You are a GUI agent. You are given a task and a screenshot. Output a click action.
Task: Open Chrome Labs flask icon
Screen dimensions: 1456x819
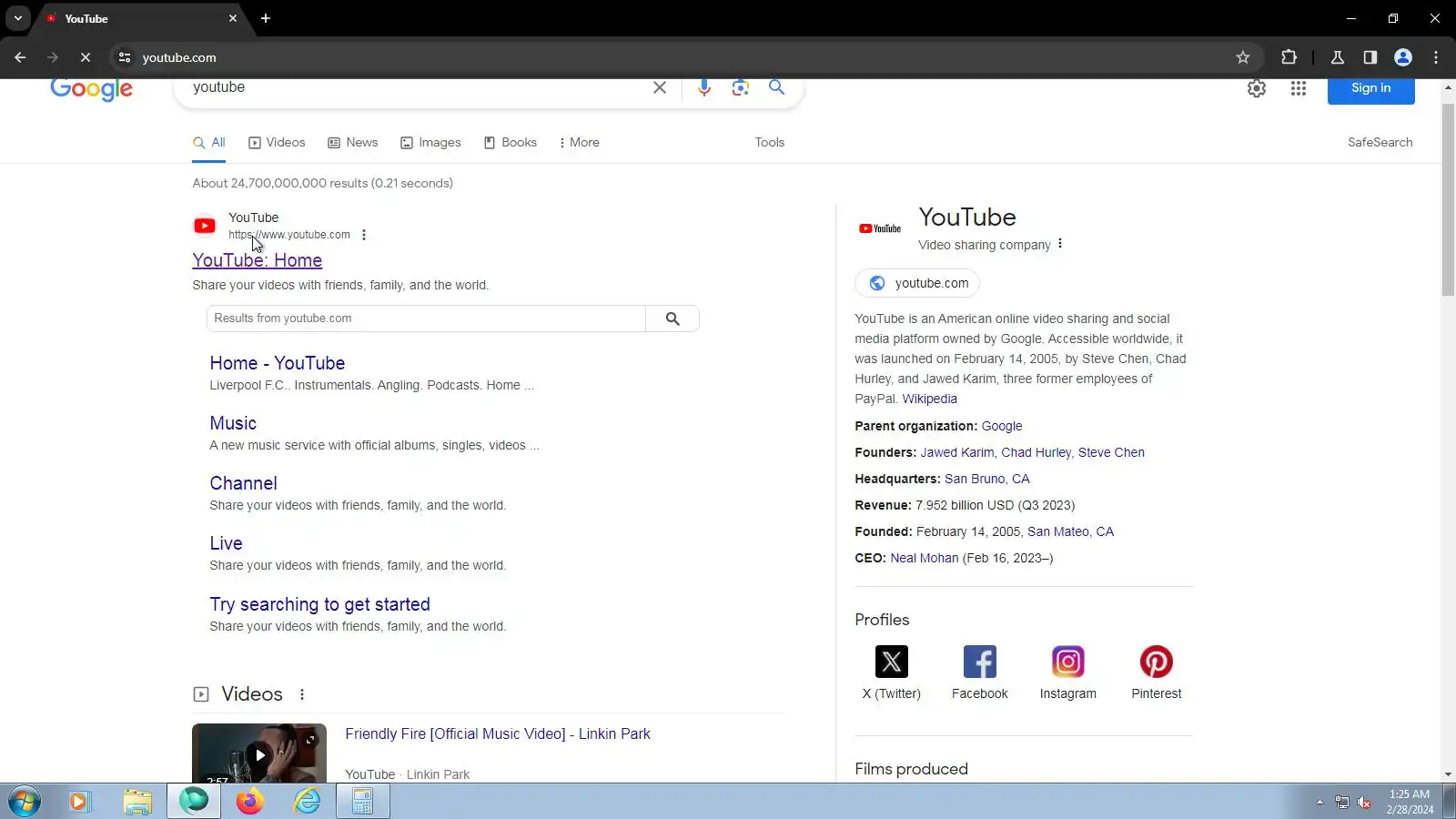click(x=1338, y=57)
